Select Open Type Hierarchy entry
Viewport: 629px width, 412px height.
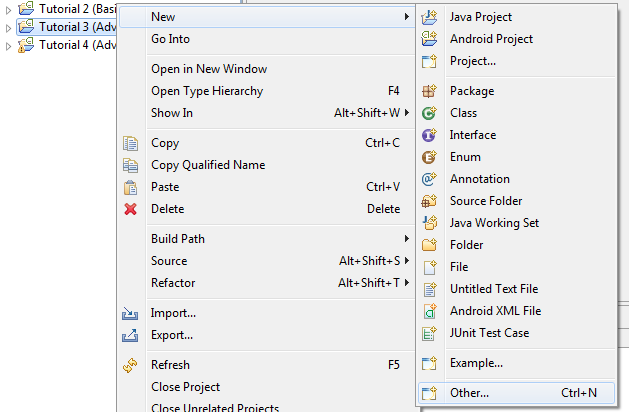pos(207,91)
